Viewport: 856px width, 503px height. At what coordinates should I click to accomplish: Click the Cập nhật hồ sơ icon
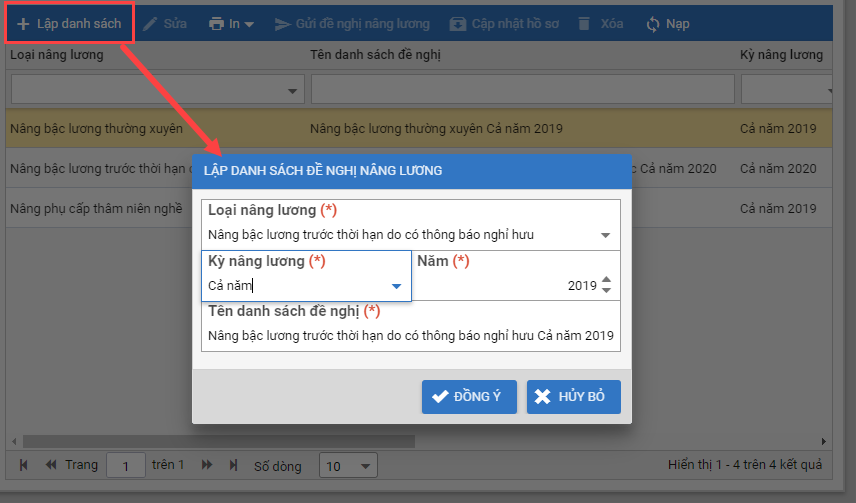pos(457,24)
